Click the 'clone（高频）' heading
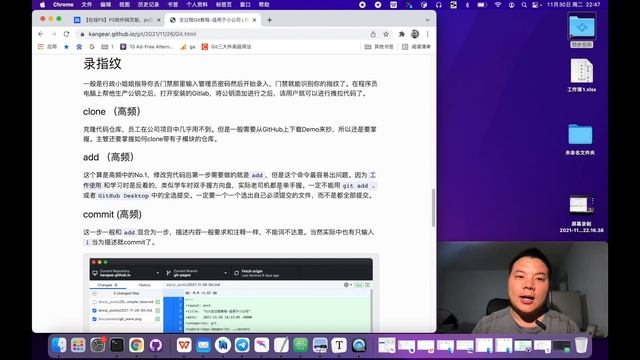Viewport: 640px width, 360px height. 112,111
